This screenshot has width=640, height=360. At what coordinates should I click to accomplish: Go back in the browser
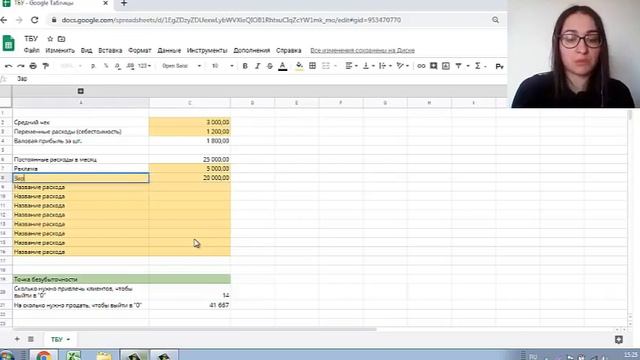(x=4, y=20)
